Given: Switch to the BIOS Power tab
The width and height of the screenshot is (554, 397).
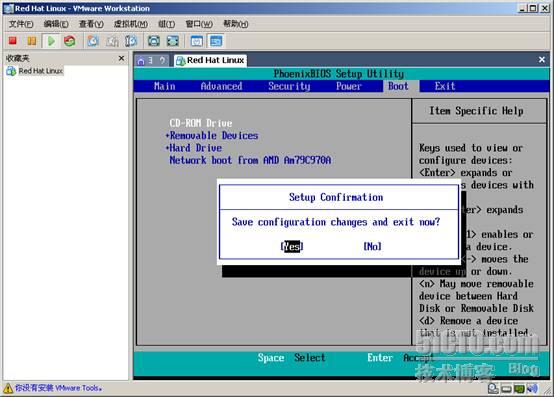Looking at the screenshot, I should 349,86.
